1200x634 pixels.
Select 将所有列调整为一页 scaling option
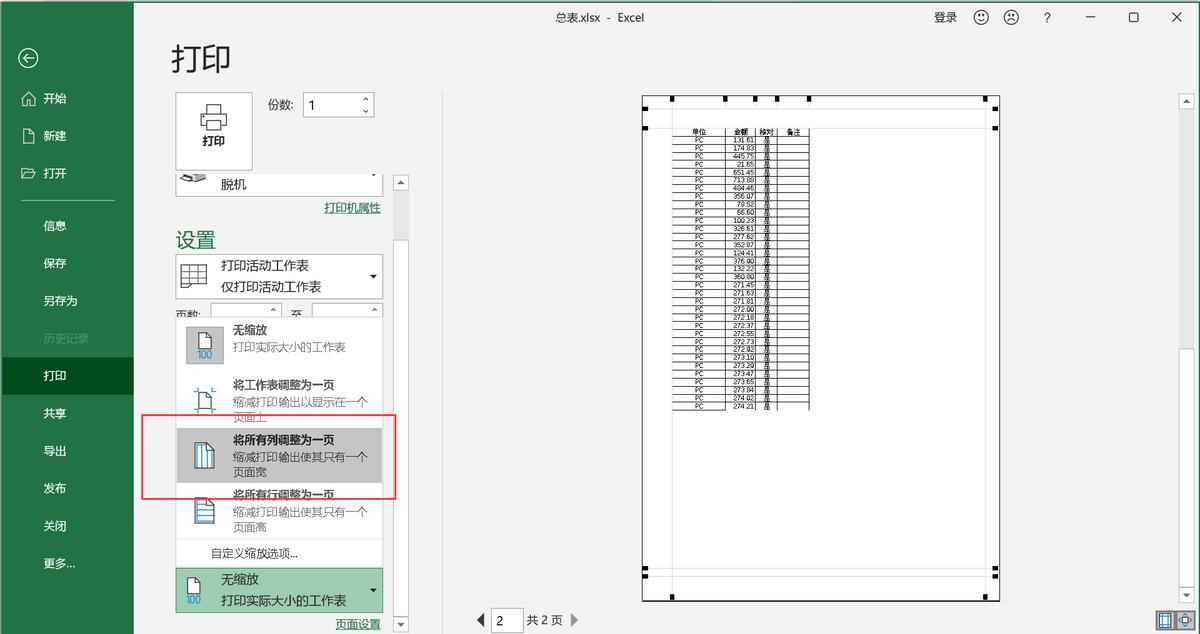[x=279, y=456]
